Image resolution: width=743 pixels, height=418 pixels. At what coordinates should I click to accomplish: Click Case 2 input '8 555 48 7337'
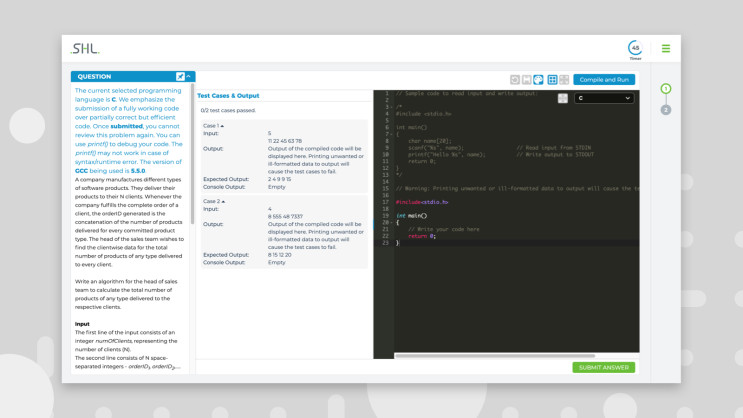285,216
